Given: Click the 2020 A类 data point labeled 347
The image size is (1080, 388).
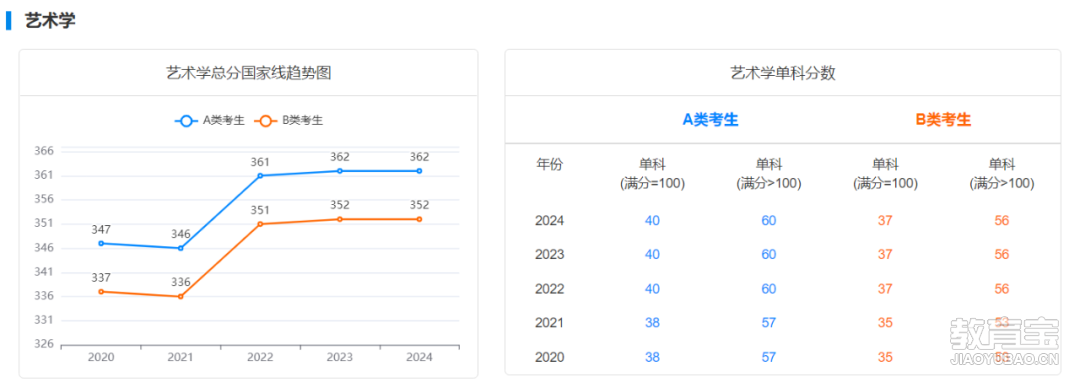Looking at the screenshot, I should coord(101,243).
